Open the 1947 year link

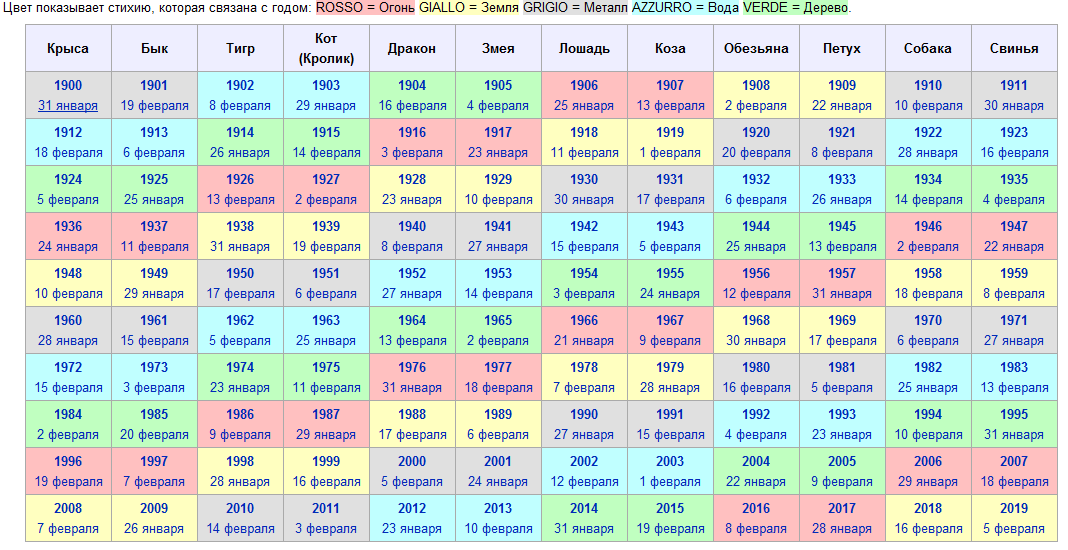pos(1014,227)
